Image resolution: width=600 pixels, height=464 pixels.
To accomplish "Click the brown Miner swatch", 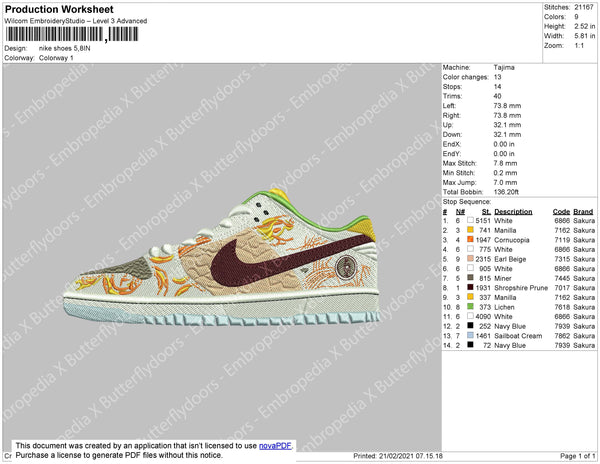I will pyautogui.click(x=470, y=278).
